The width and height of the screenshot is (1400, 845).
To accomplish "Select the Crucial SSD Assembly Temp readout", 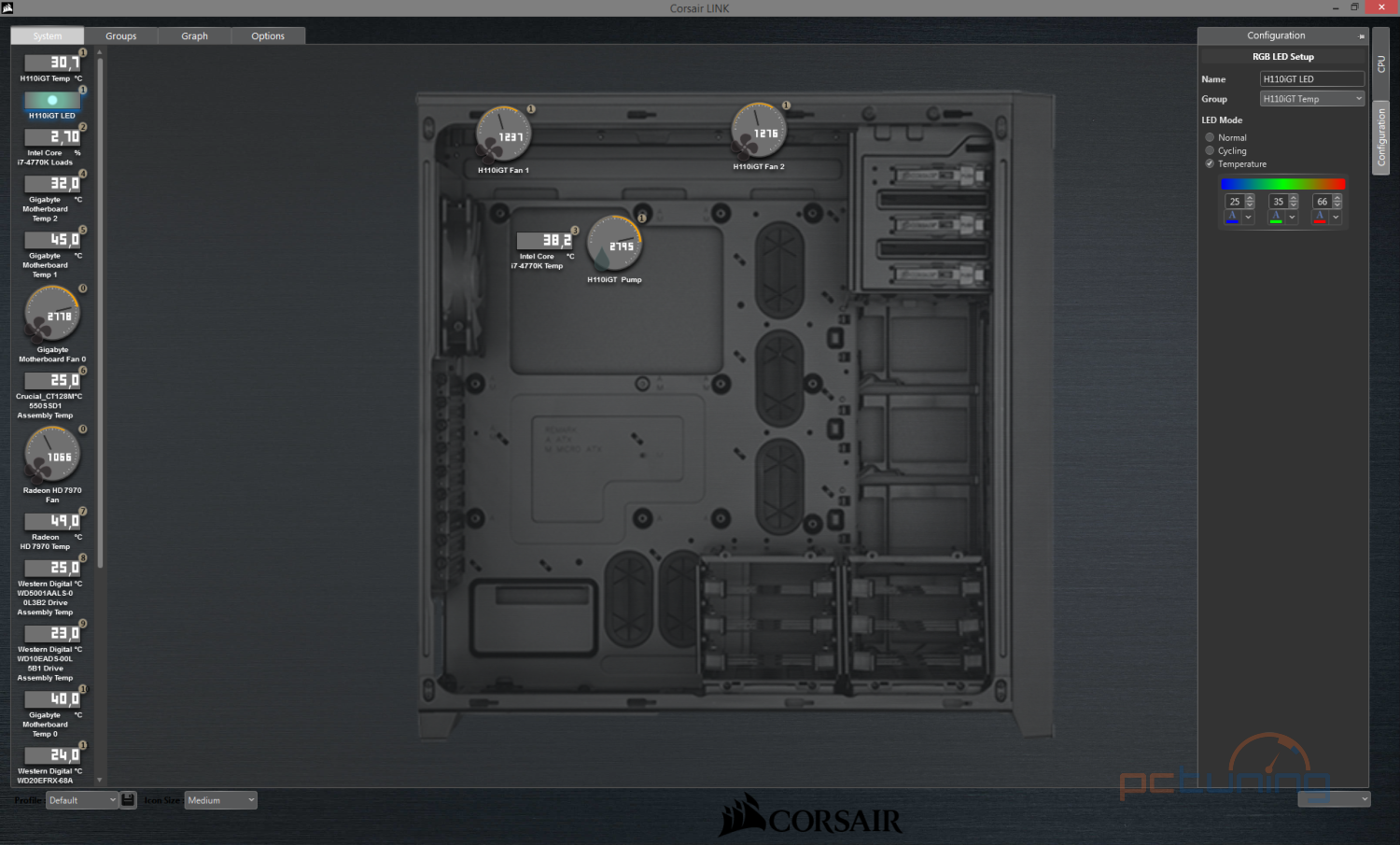I will coord(52,380).
